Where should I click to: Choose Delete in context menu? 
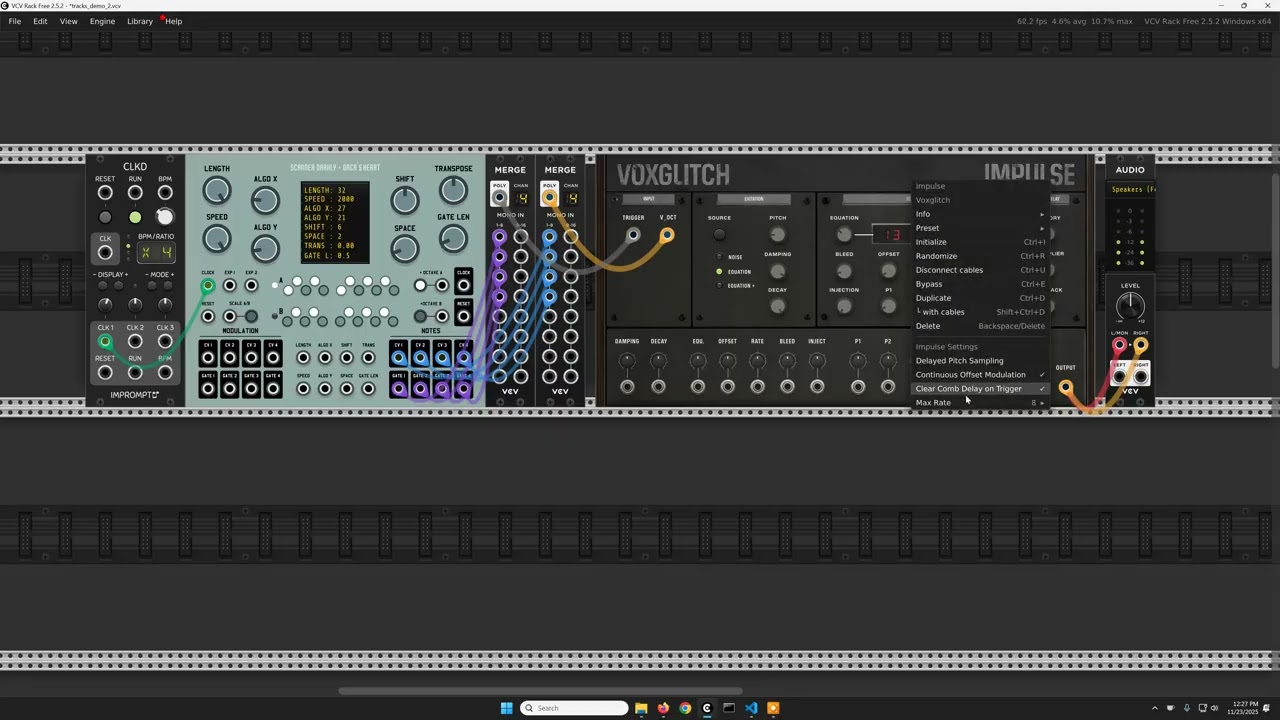(980, 326)
